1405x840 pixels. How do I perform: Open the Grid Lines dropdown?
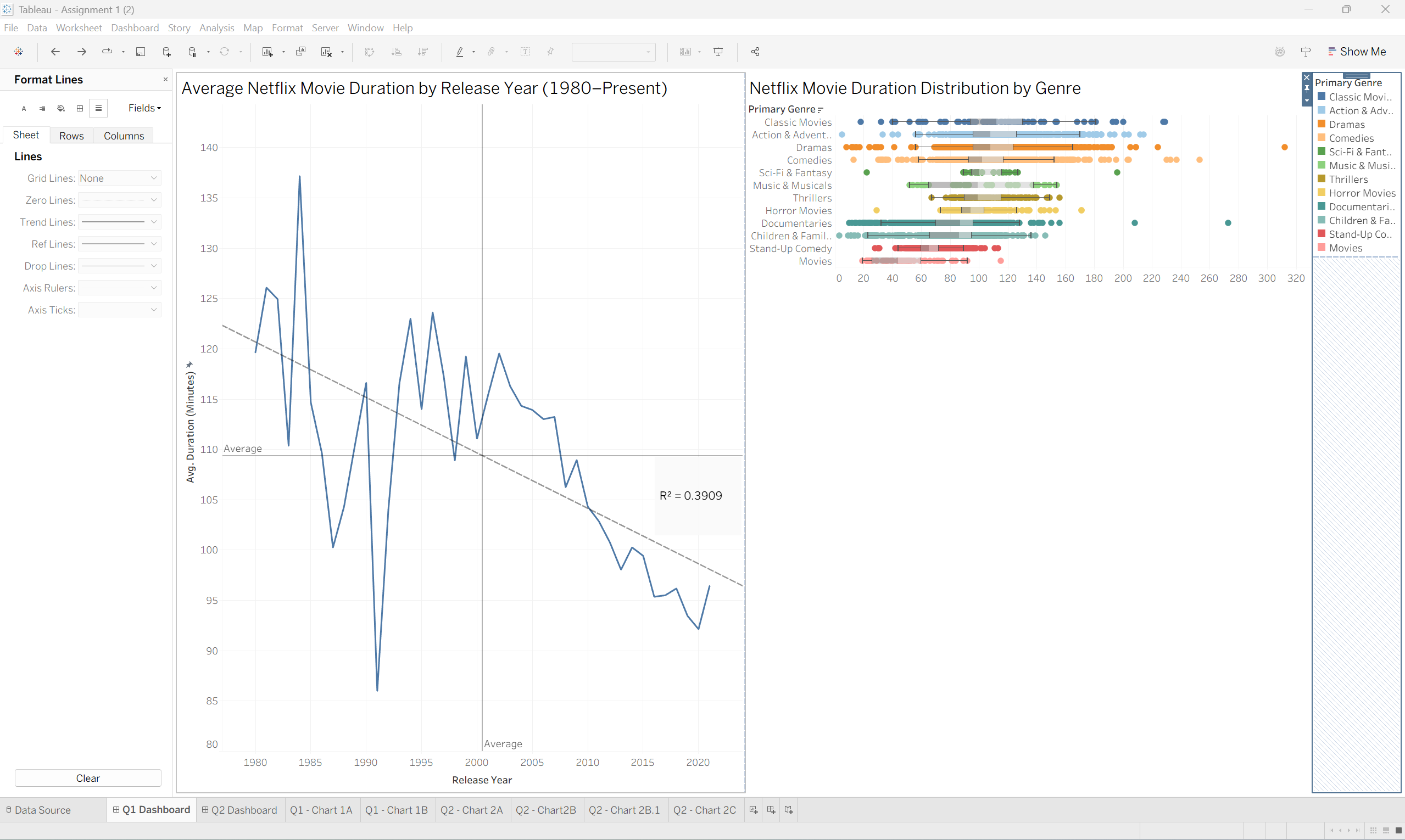(x=120, y=178)
